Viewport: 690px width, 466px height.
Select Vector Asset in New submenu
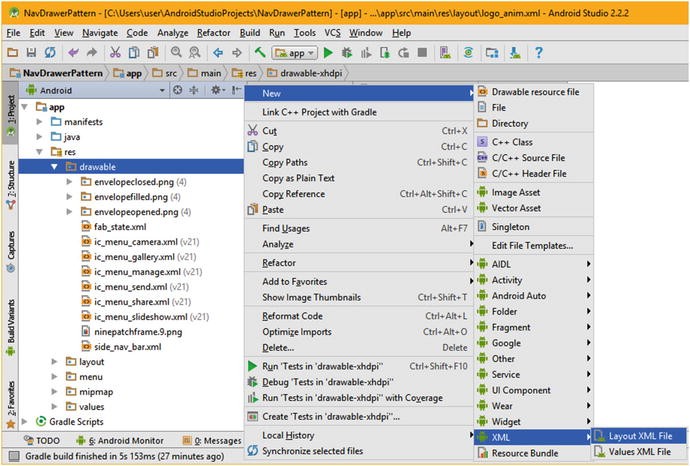[x=534, y=208]
